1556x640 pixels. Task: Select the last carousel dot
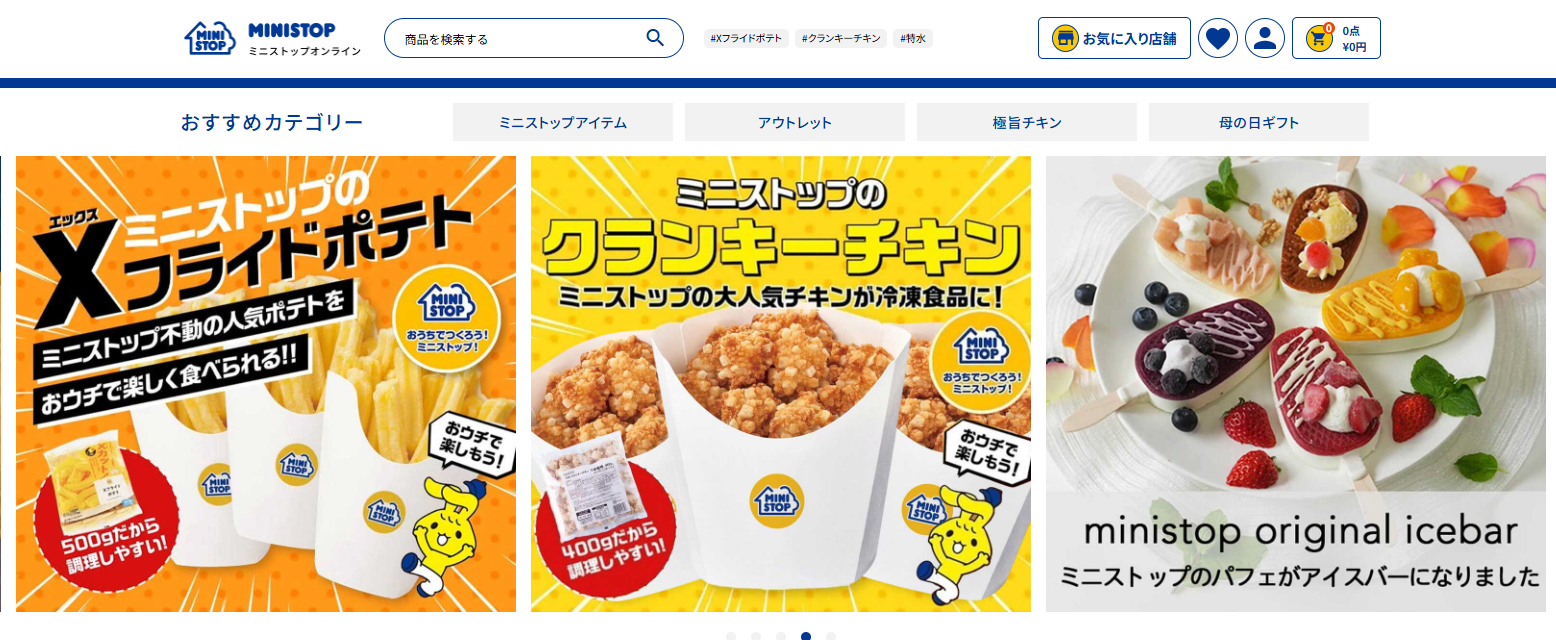pyautogui.click(x=831, y=636)
